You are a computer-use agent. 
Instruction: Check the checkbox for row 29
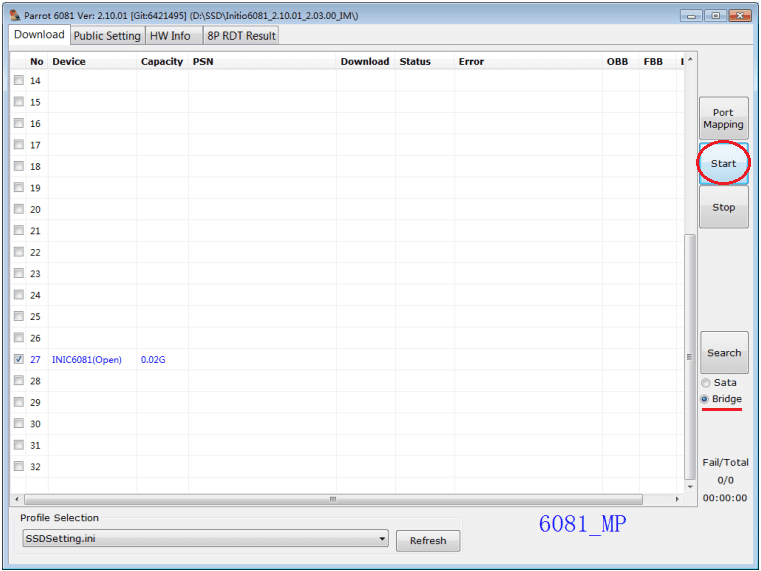(x=18, y=402)
